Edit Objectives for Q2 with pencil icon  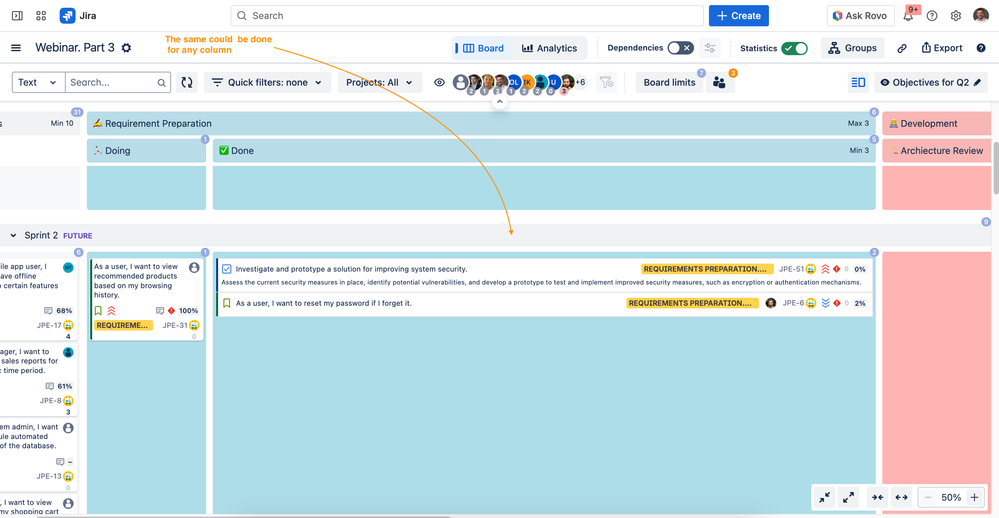click(x=977, y=82)
